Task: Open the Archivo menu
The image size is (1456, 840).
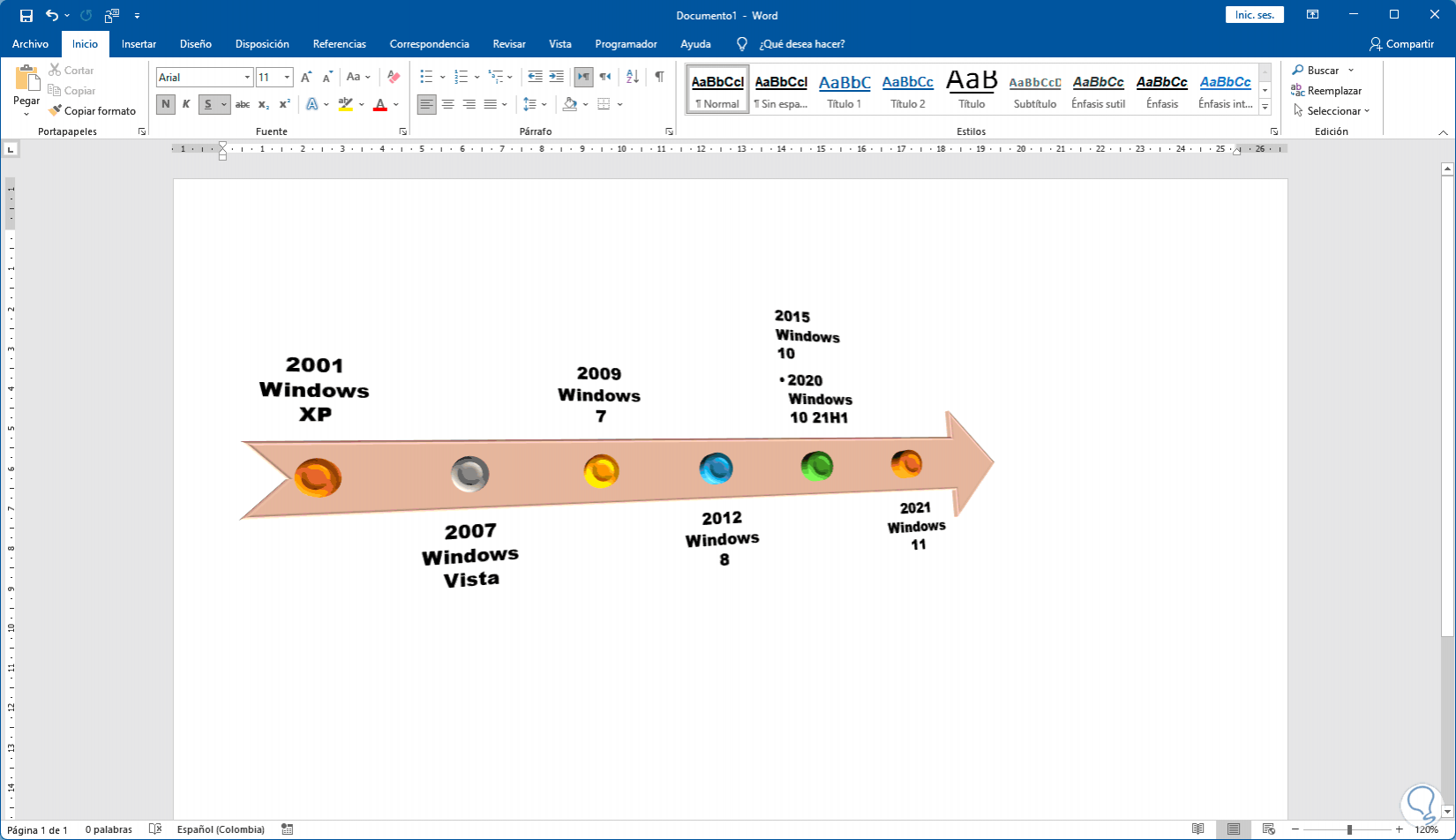Action: click(30, 44)
